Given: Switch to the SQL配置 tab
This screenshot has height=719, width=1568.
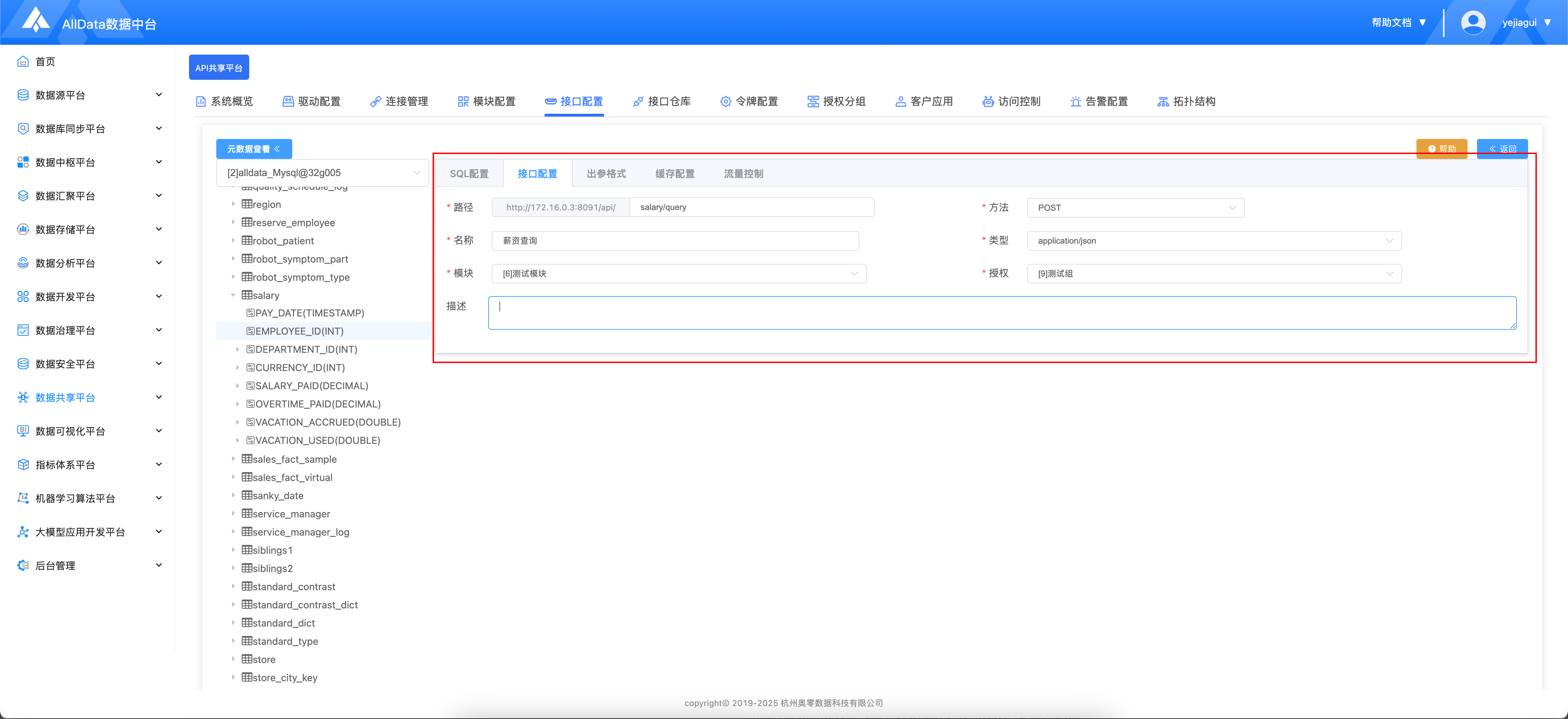Looking at the screenshot, I should (x=469, y=174).
